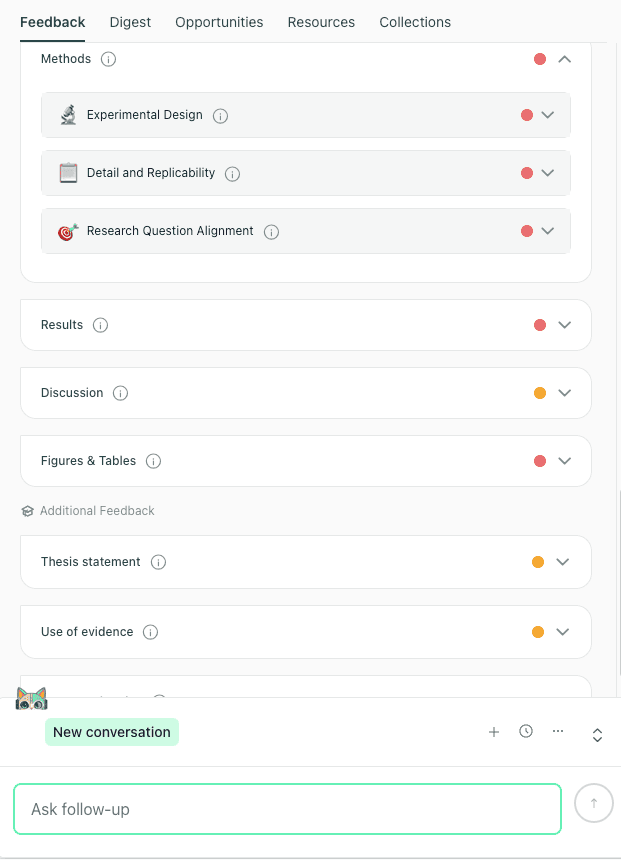
Task: Select the clipboard icon for Detail and Replicability
Action: tap(67, 172)
